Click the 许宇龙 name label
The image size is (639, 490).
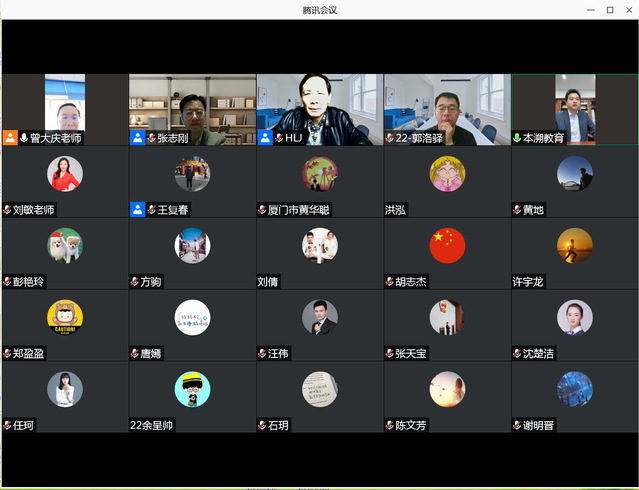(528, 282)
